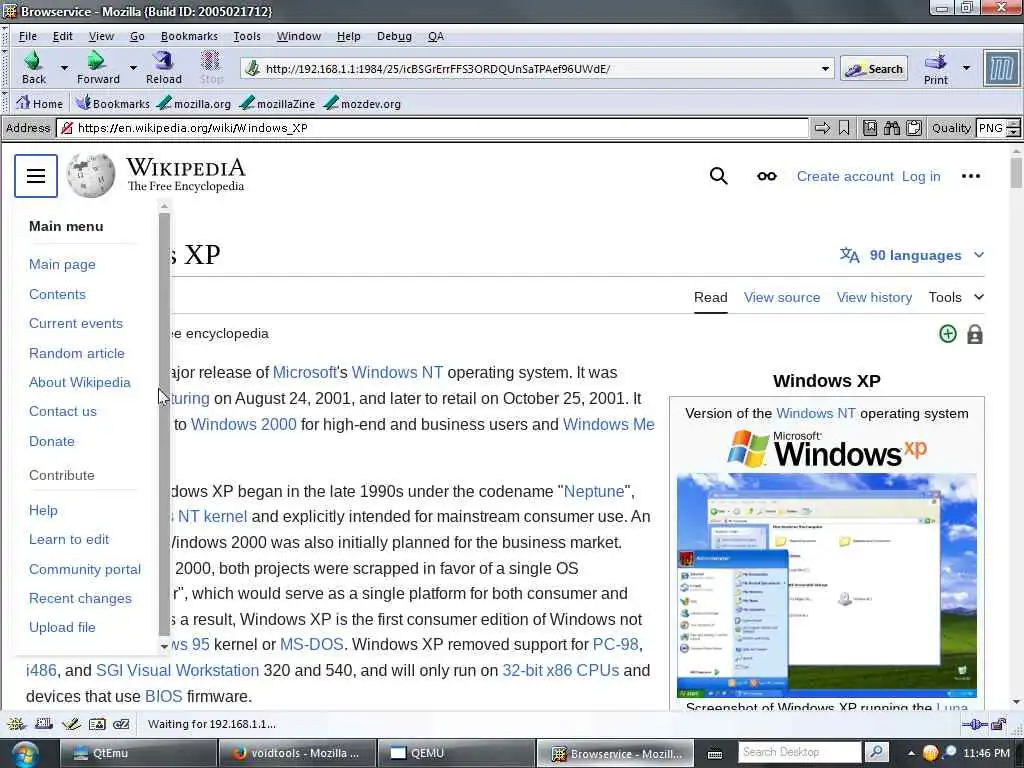Click the Log in link
The height and width of the screenshot is (768, 1024).
[x=921, y=176]
